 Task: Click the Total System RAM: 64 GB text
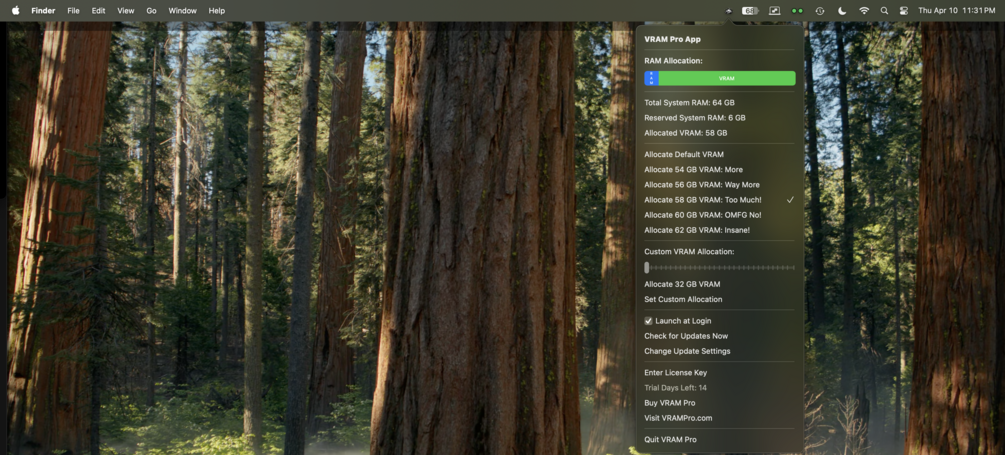[689, 103]
